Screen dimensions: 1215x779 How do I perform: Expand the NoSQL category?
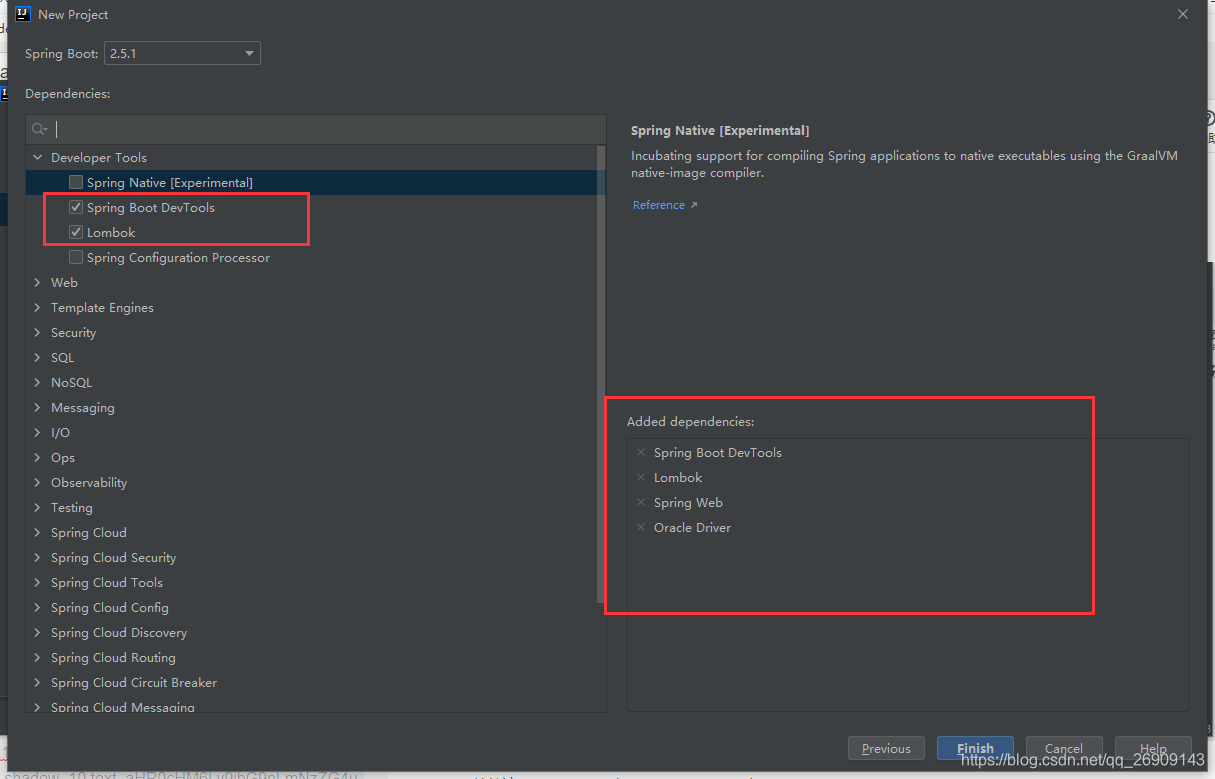[38, 382]
